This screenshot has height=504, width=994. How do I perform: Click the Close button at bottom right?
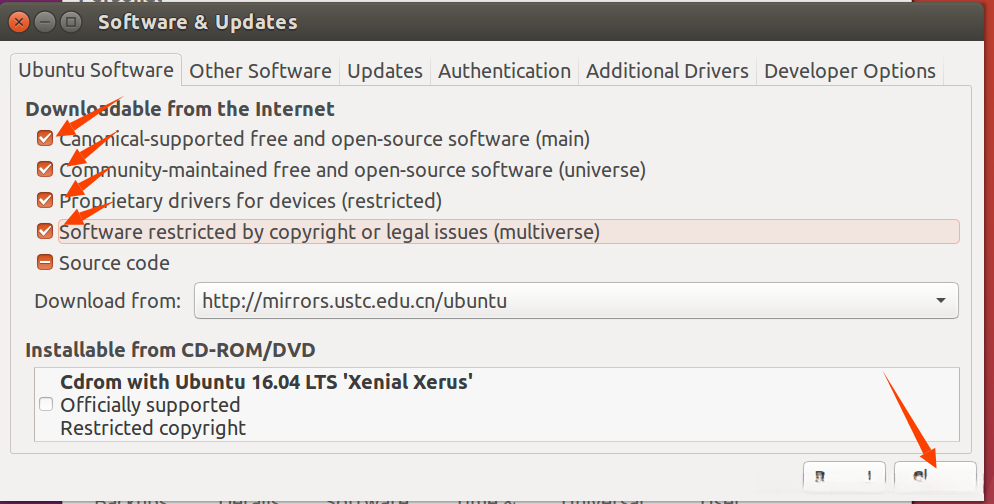tap(935, 478)
